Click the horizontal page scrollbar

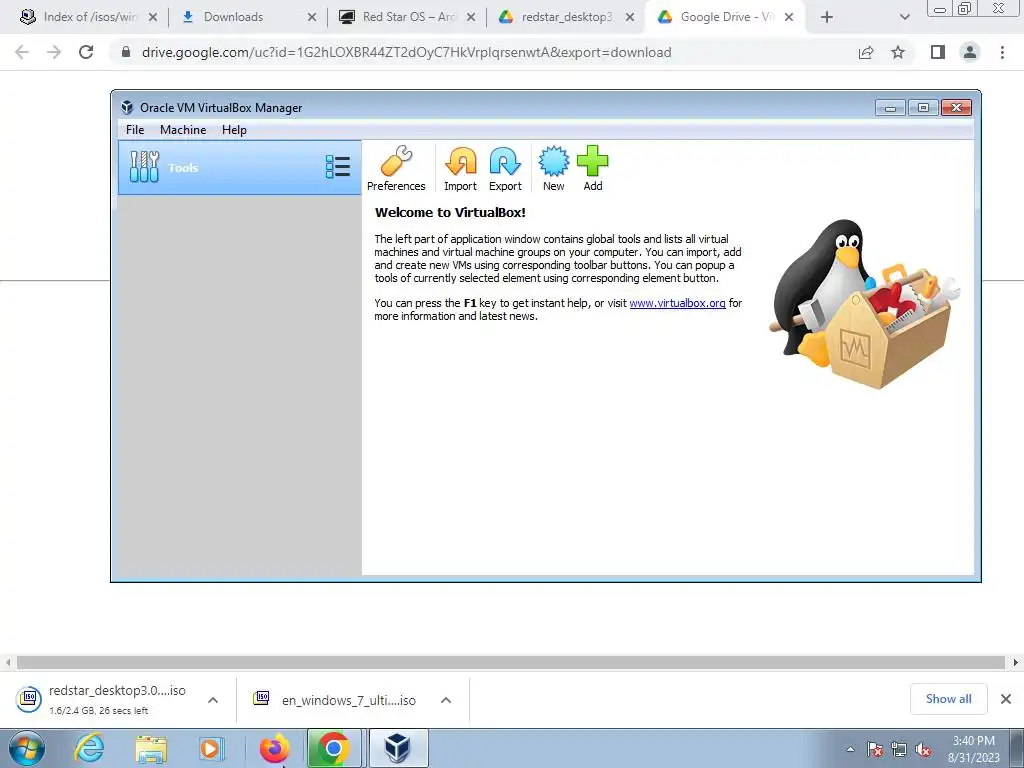[x=511, y=662]
